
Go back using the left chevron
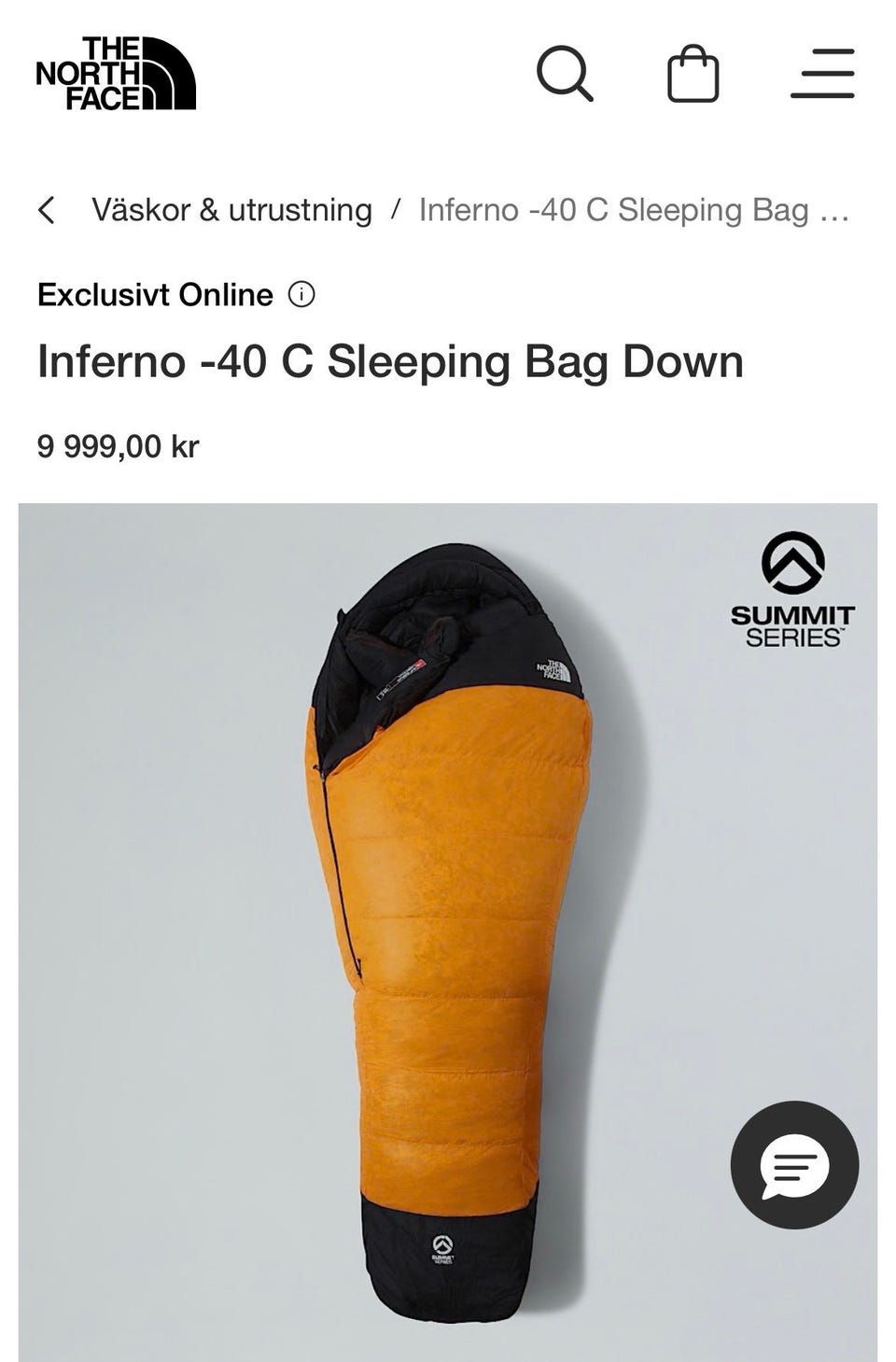coord(47,210)
